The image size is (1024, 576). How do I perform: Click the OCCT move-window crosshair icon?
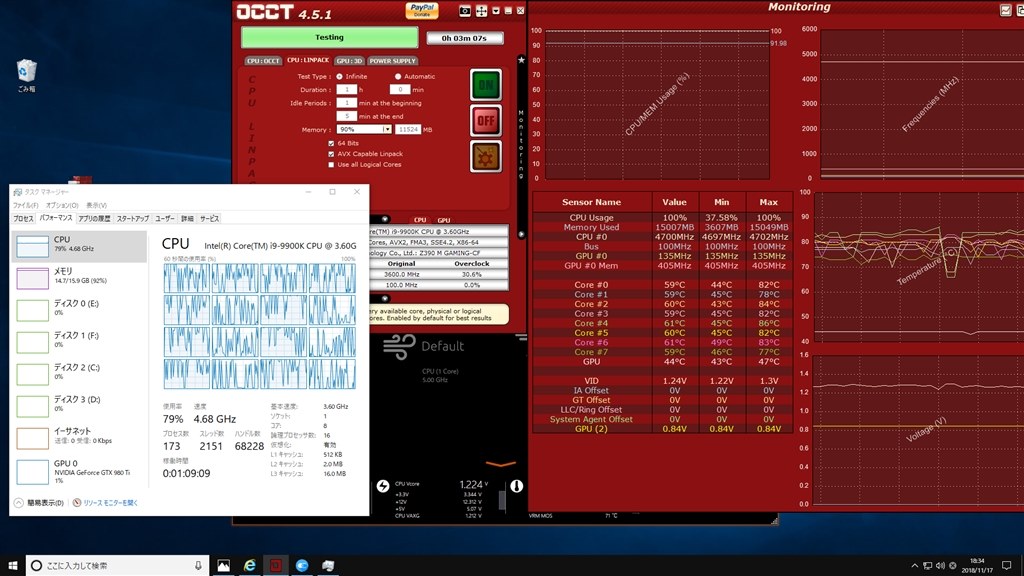481,11
